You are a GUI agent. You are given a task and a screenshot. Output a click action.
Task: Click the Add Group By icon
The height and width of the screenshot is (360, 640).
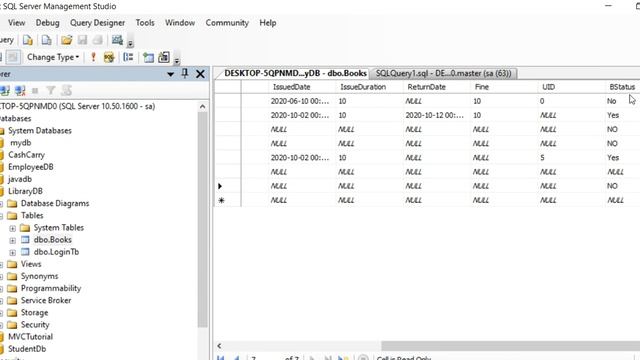pos(128,57)
